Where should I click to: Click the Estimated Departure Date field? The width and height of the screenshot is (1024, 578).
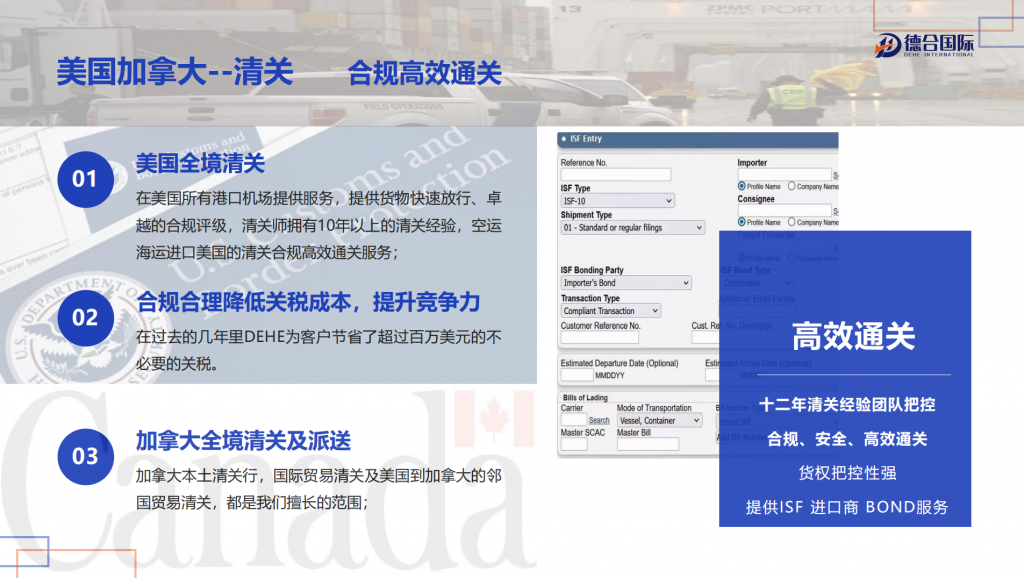(577, 377)
